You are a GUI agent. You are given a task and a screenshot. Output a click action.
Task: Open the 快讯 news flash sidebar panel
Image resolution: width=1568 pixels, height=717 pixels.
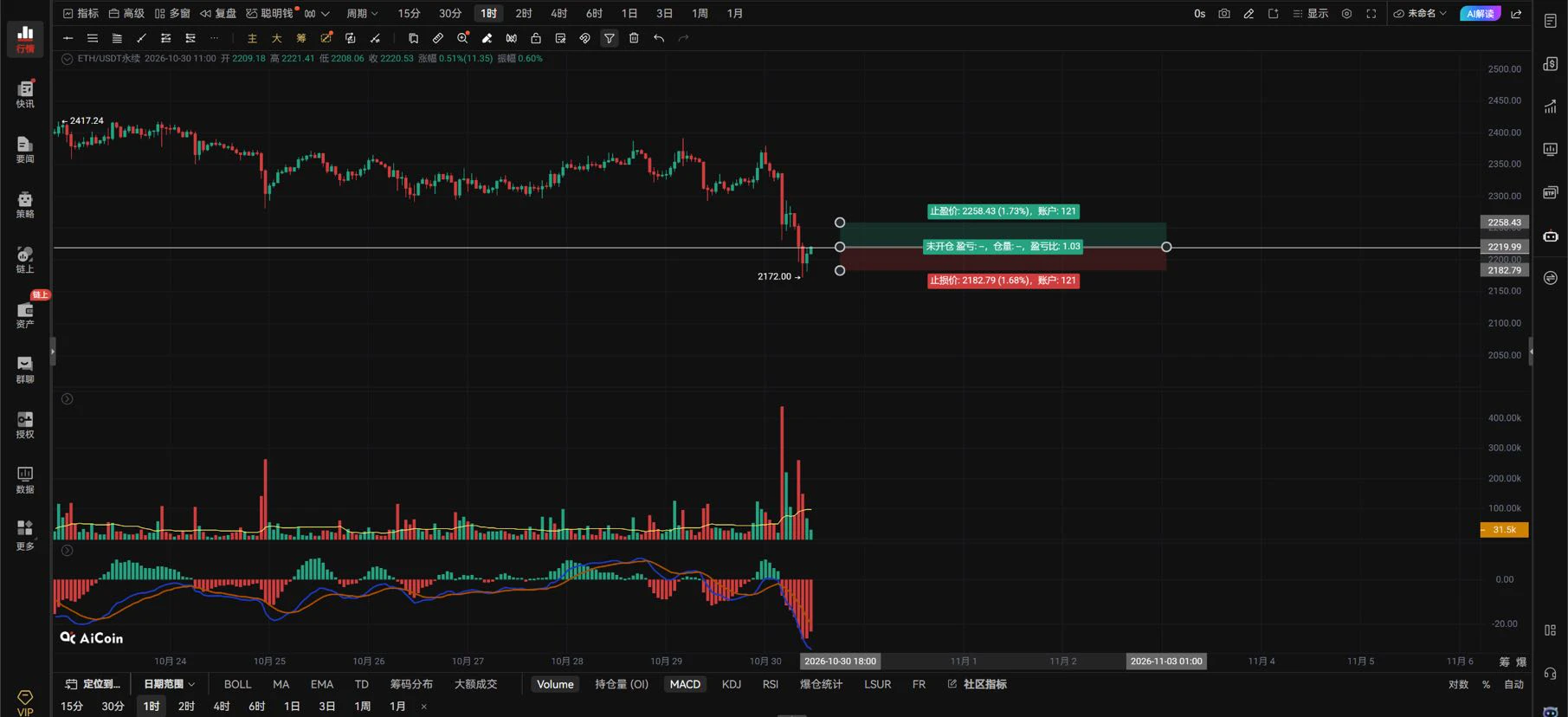pos(25,94)
